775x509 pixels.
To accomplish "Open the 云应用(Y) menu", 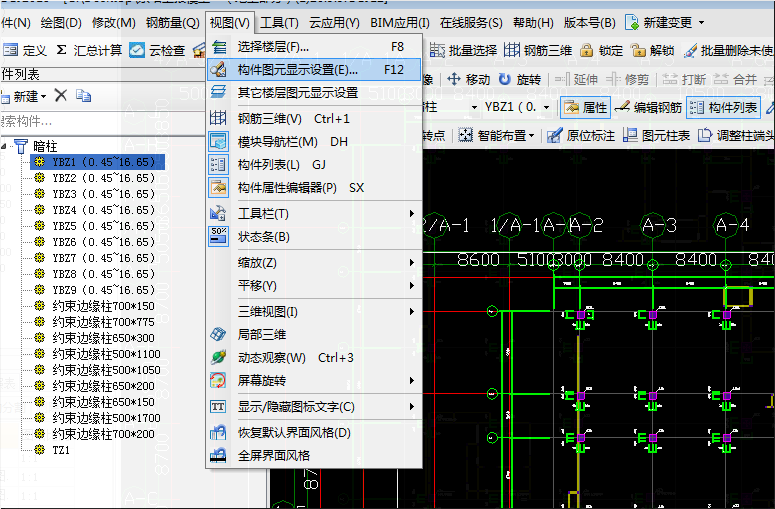I will tap(335, 23).
